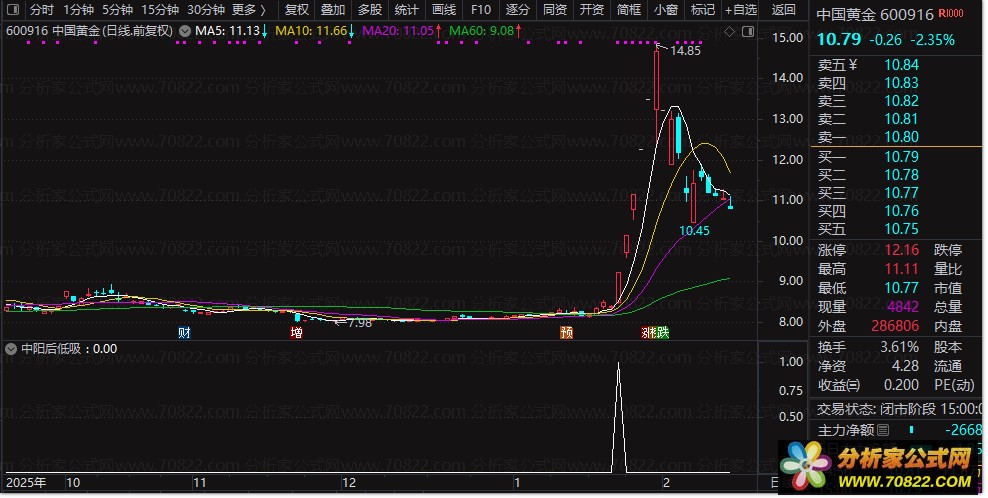
Task: Click the diamond marker icon above chart
Action: [730, 32]
